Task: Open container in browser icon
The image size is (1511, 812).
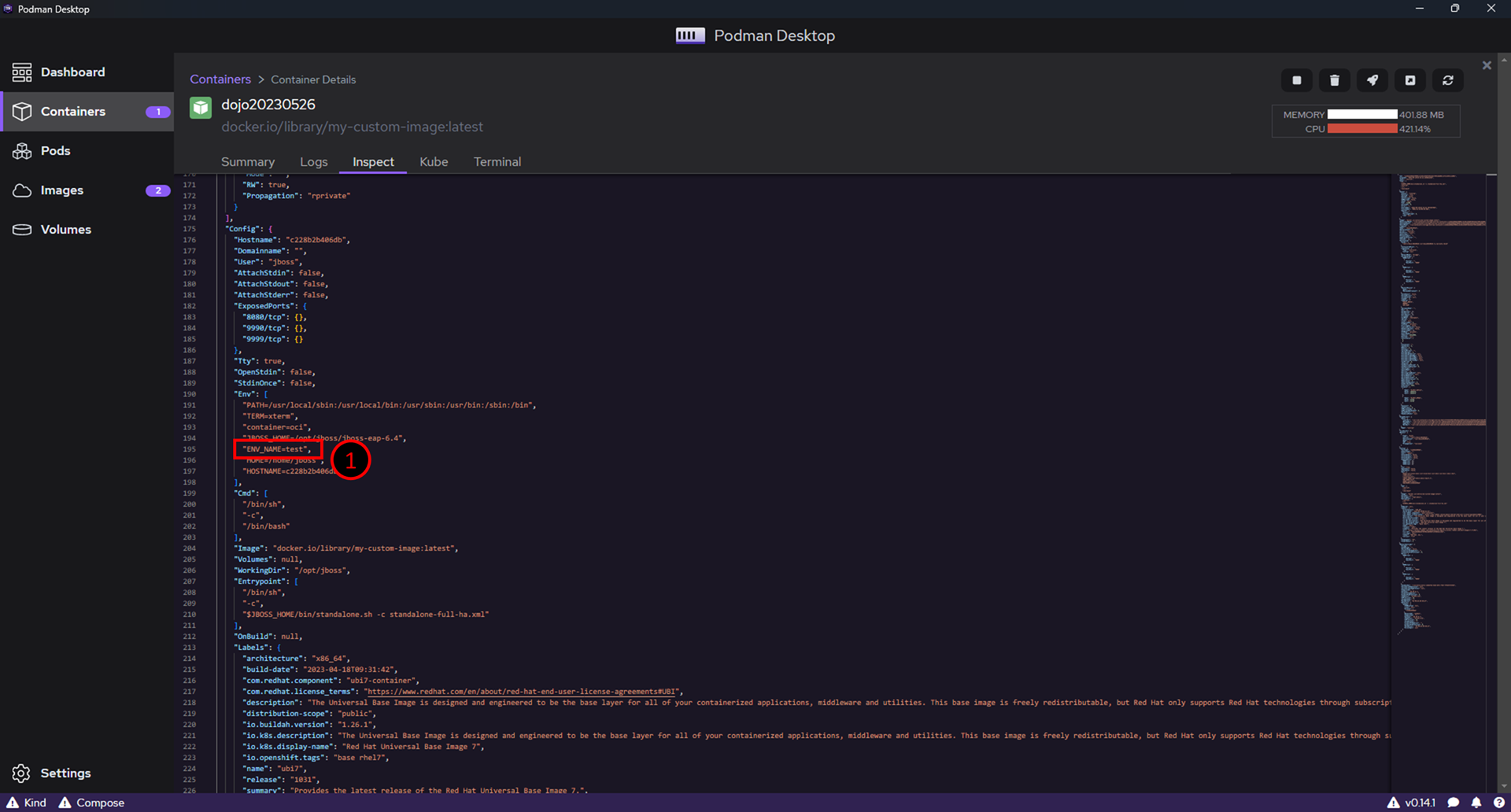Action: coord(1410,80)
